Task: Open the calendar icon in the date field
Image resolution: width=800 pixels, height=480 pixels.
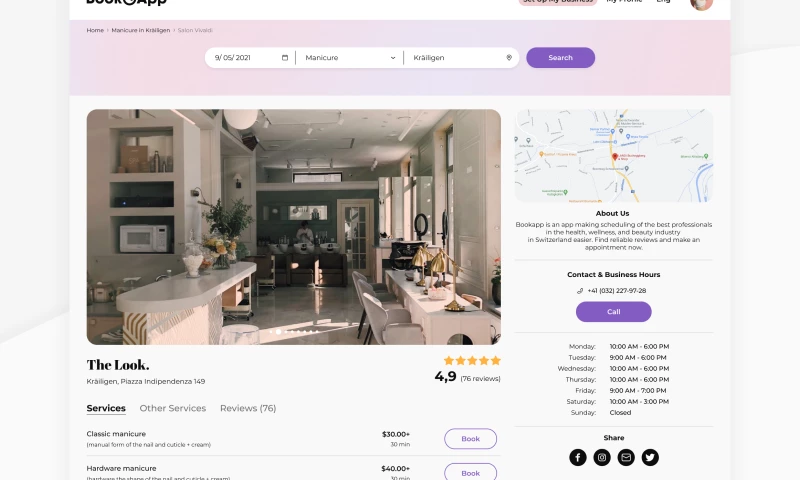Action: click(285, 58)
